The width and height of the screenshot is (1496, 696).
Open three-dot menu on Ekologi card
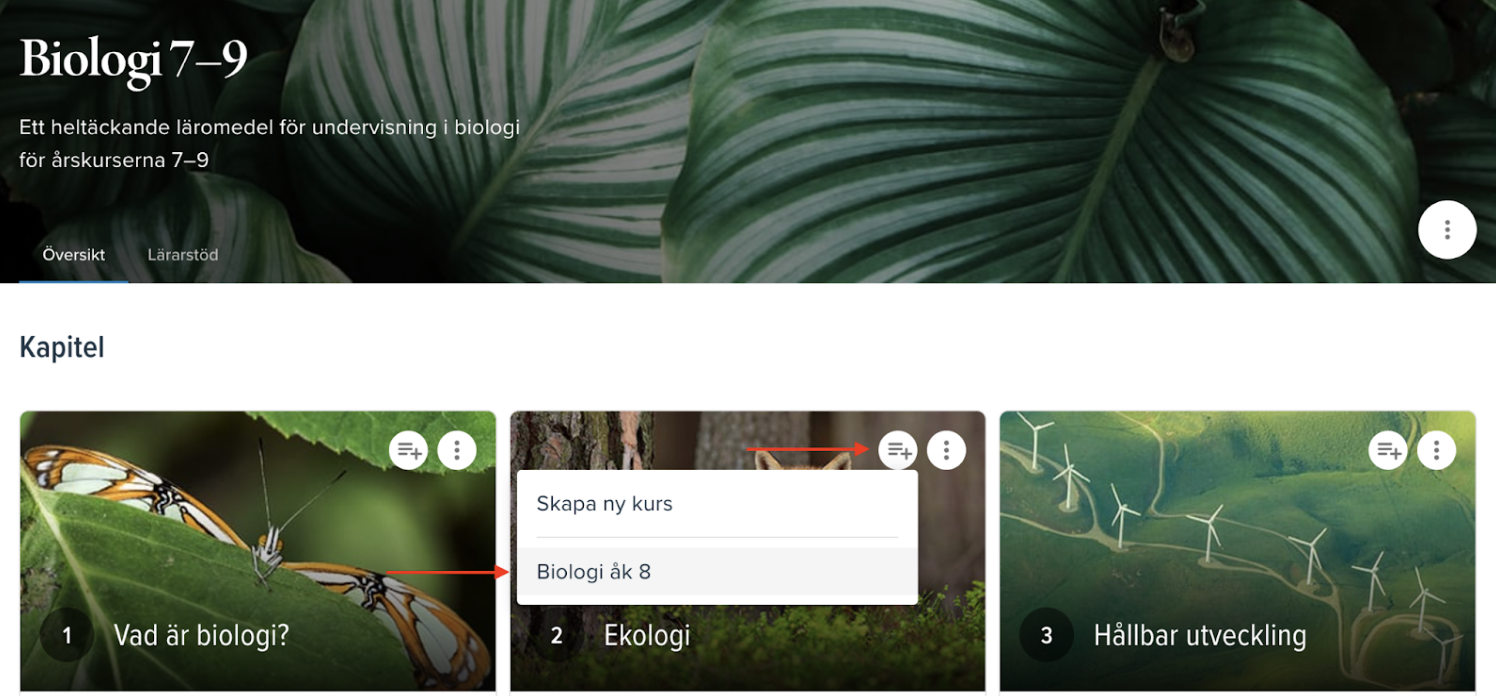pyautogui.click(x=947, y=450)
